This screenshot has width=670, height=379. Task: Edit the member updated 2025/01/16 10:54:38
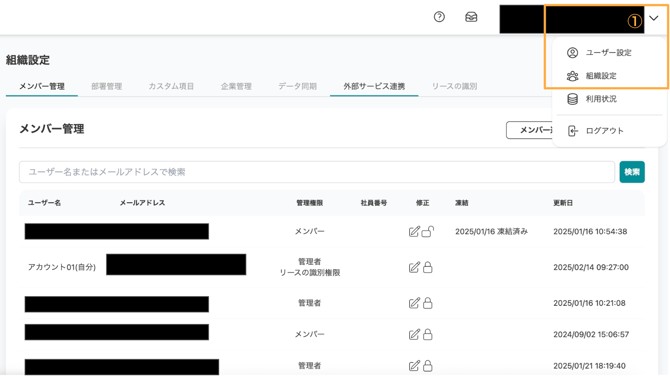(x=414, y=231)
